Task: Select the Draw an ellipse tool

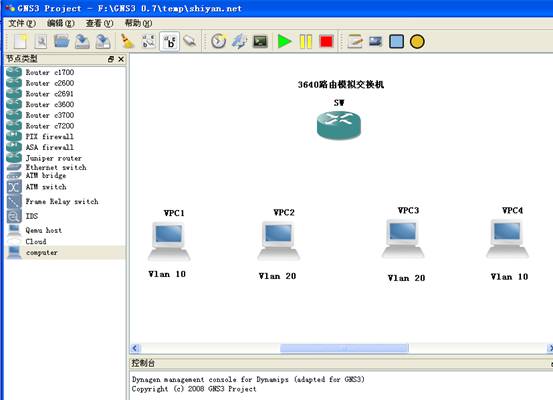Action: [417, 42]
